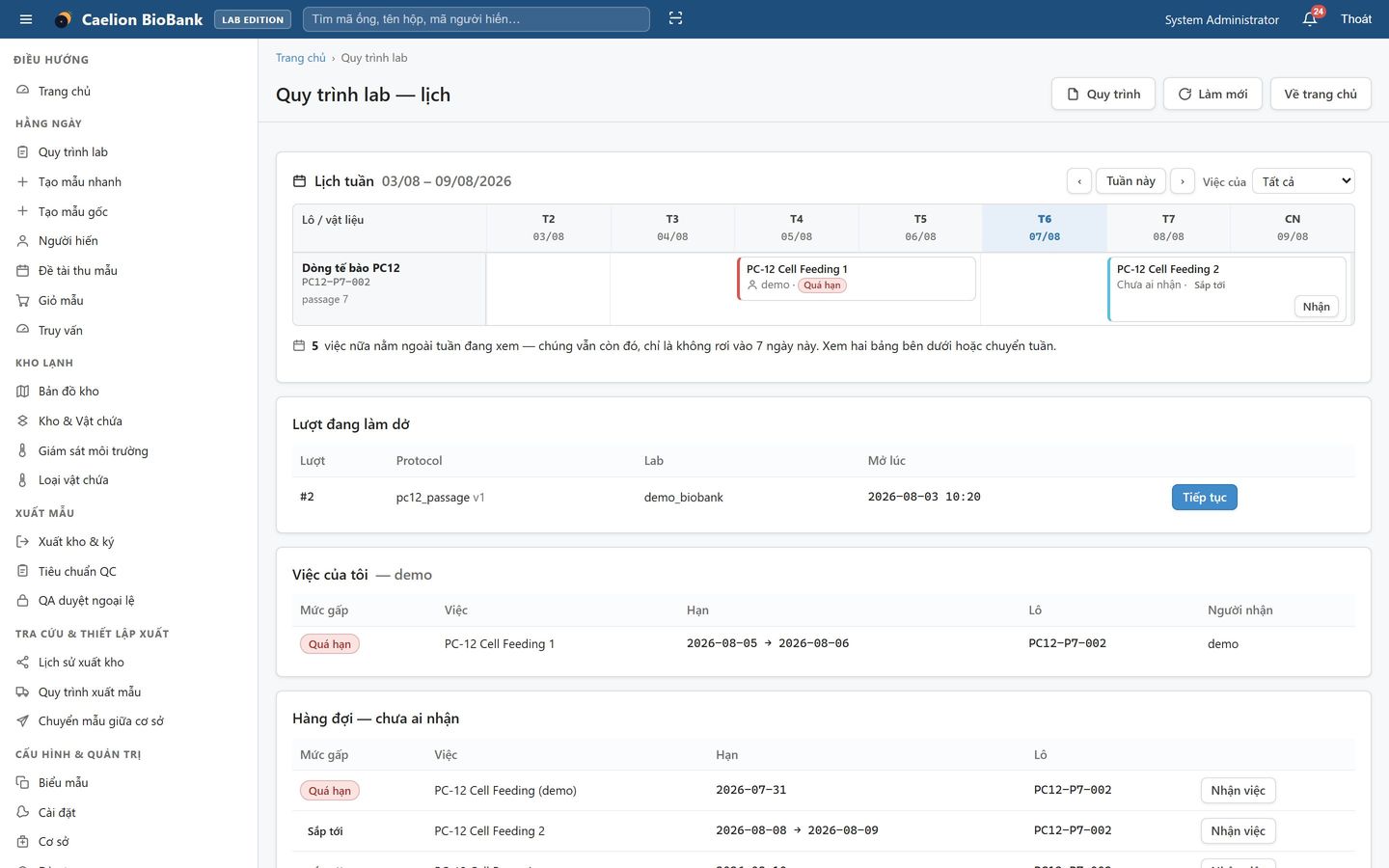Open the PC-12 Cell Feeding 1 calendar card
Image resolution: width=1389 pixels, height=868 pixels.
pos(857,279)
